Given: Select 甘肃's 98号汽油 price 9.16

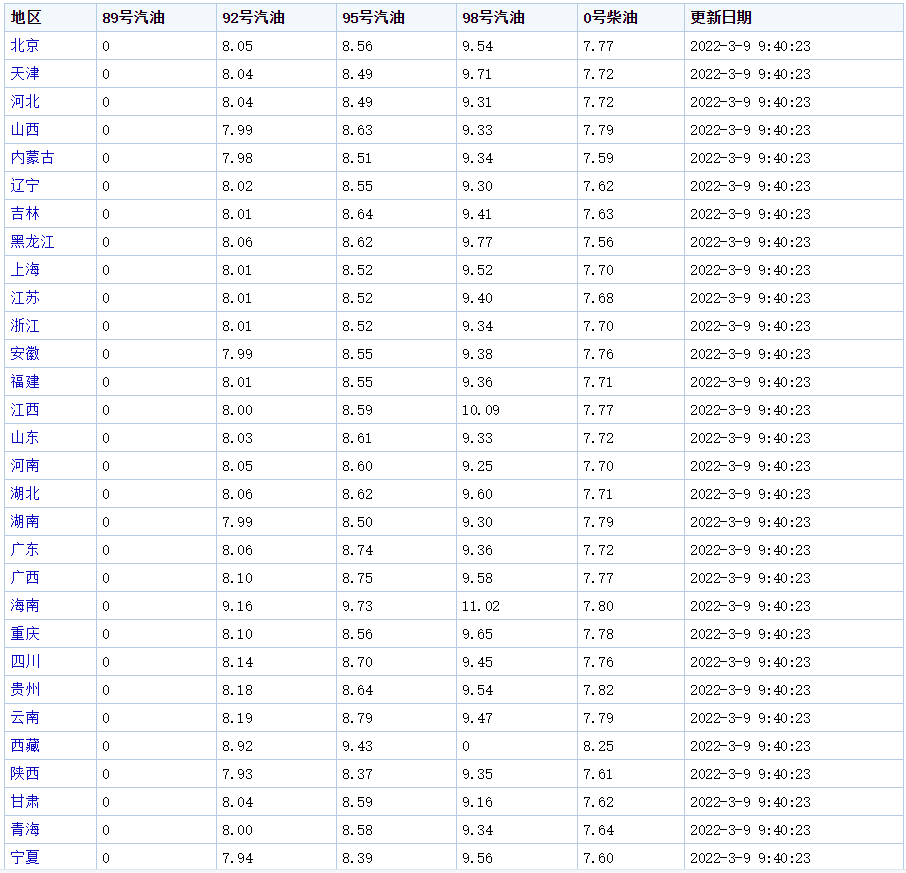Looking at the screenshot, I should 477,803.
